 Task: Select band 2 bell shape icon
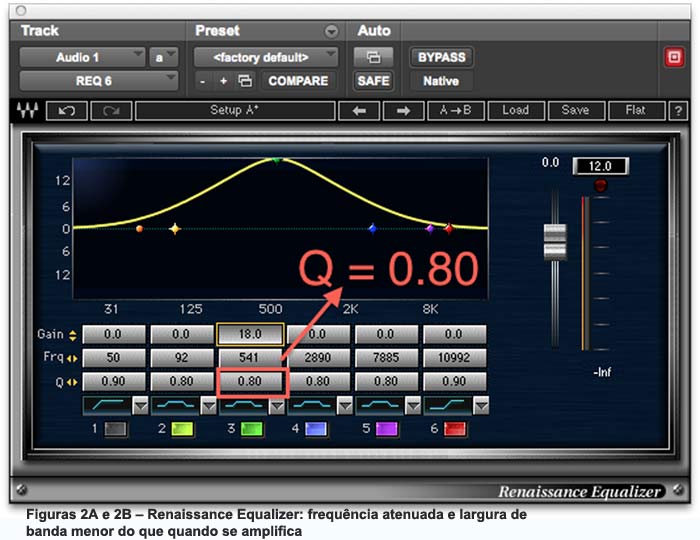click(175, 405)
